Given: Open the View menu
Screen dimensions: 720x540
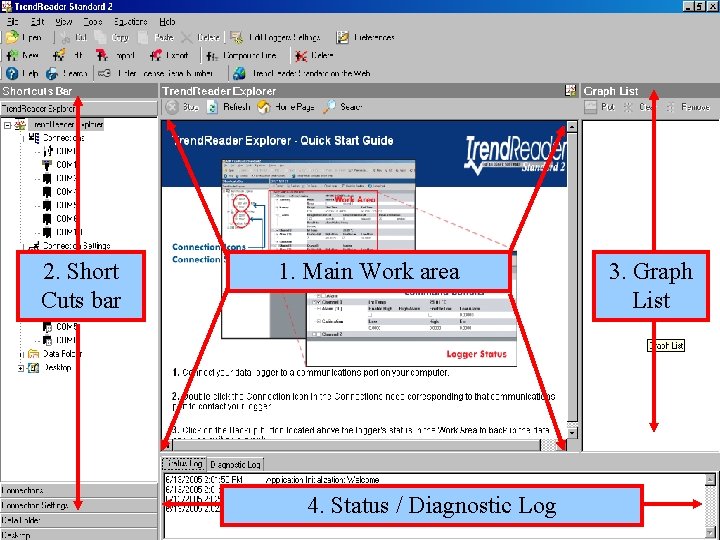Looking at the screenshot, I should (64, 22).
